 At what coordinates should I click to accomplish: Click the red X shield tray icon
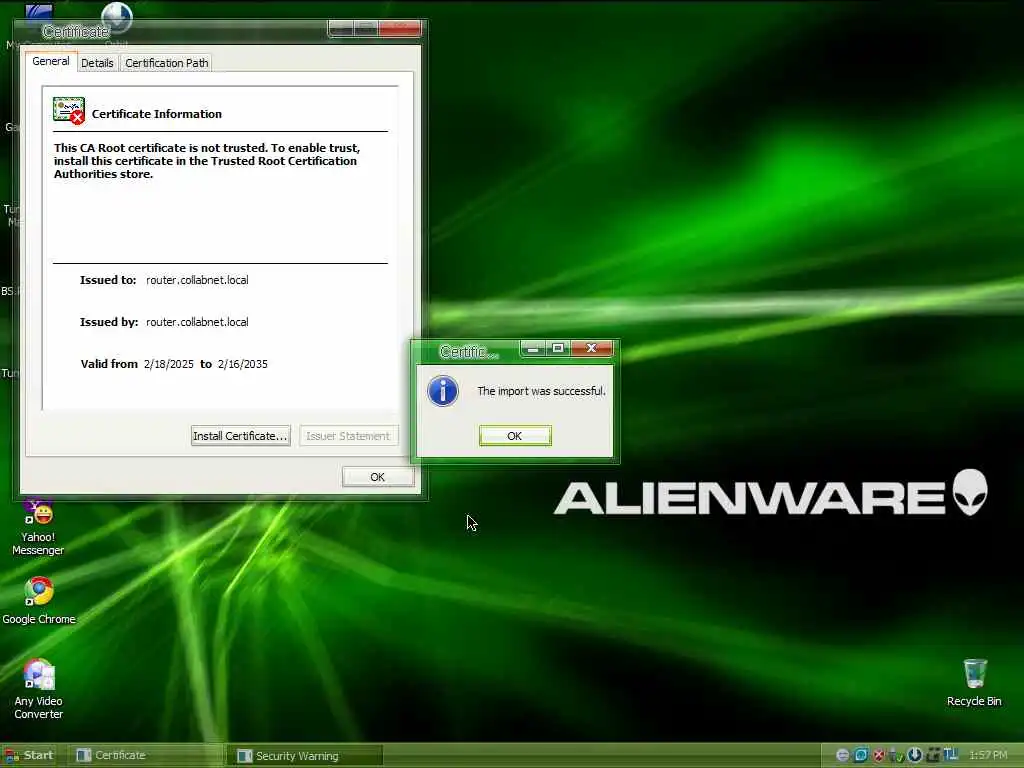879,756
